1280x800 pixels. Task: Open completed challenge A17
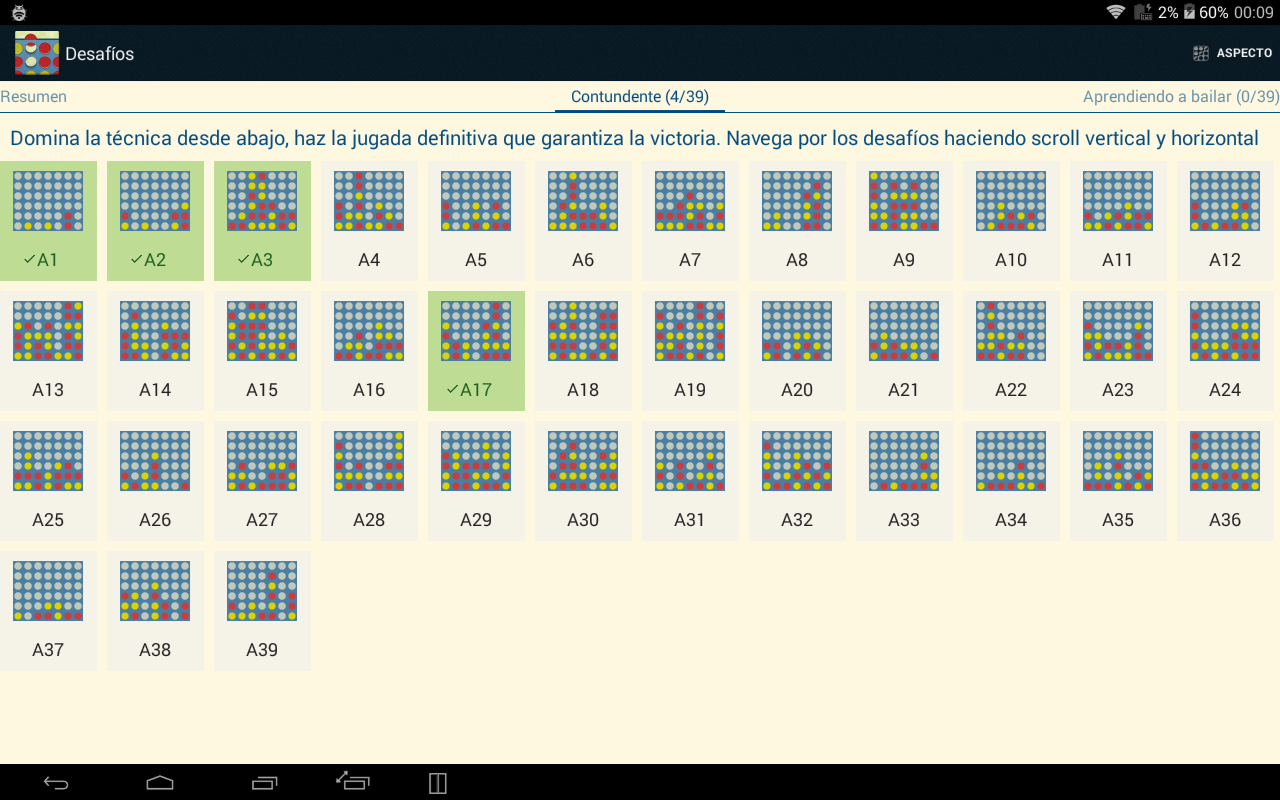tap(476, 351)
